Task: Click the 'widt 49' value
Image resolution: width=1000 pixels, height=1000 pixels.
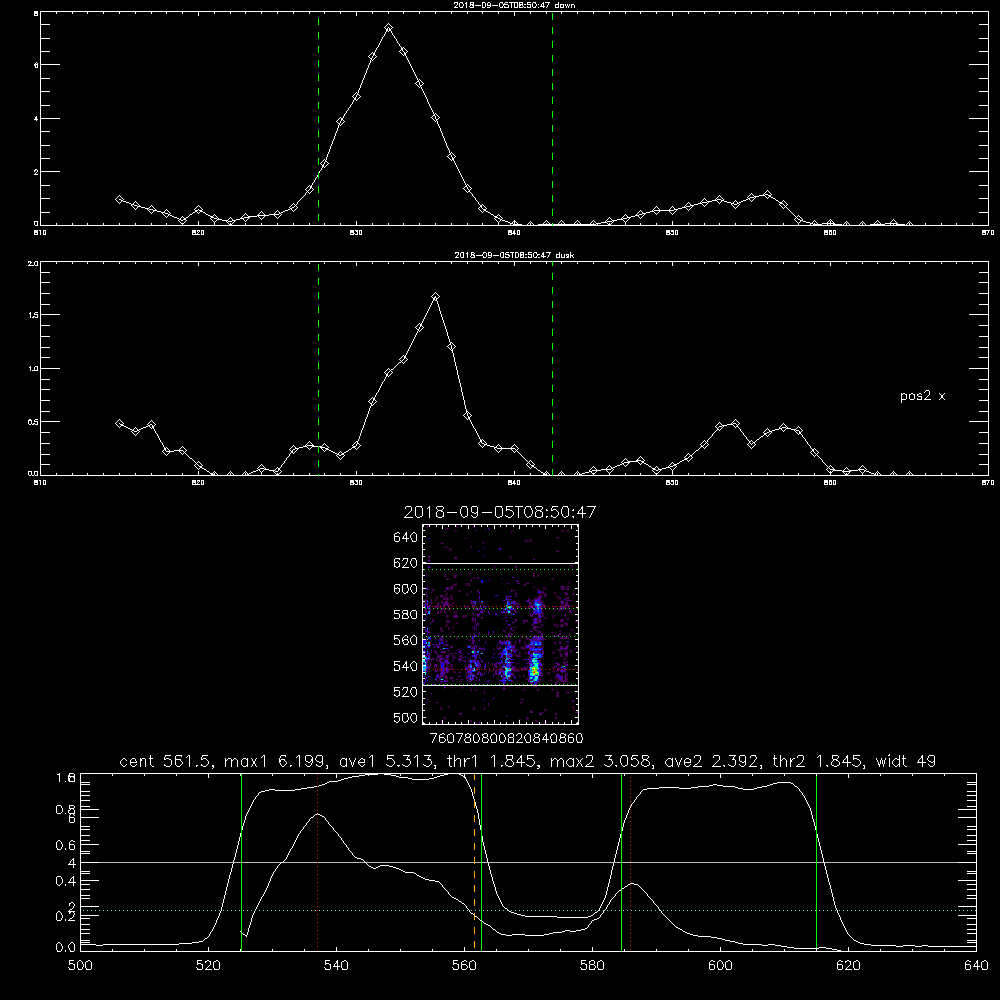Action: coord(906,761)
